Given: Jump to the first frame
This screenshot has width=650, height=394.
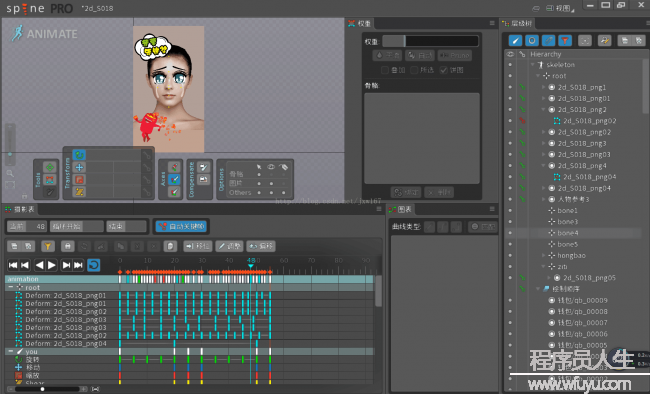Looking at the screenshot, I should point(13,265).
